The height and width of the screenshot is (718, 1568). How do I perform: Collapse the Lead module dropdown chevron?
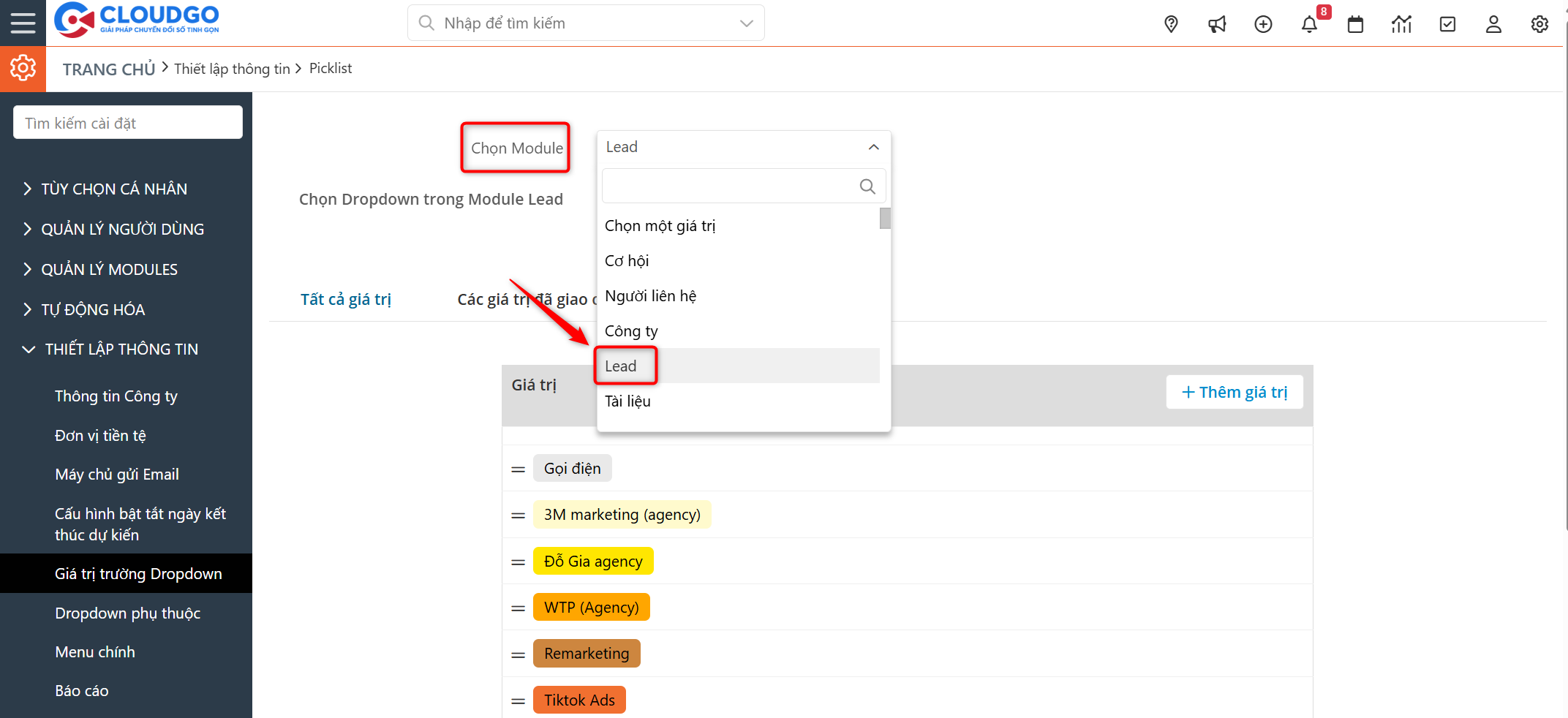872,147
